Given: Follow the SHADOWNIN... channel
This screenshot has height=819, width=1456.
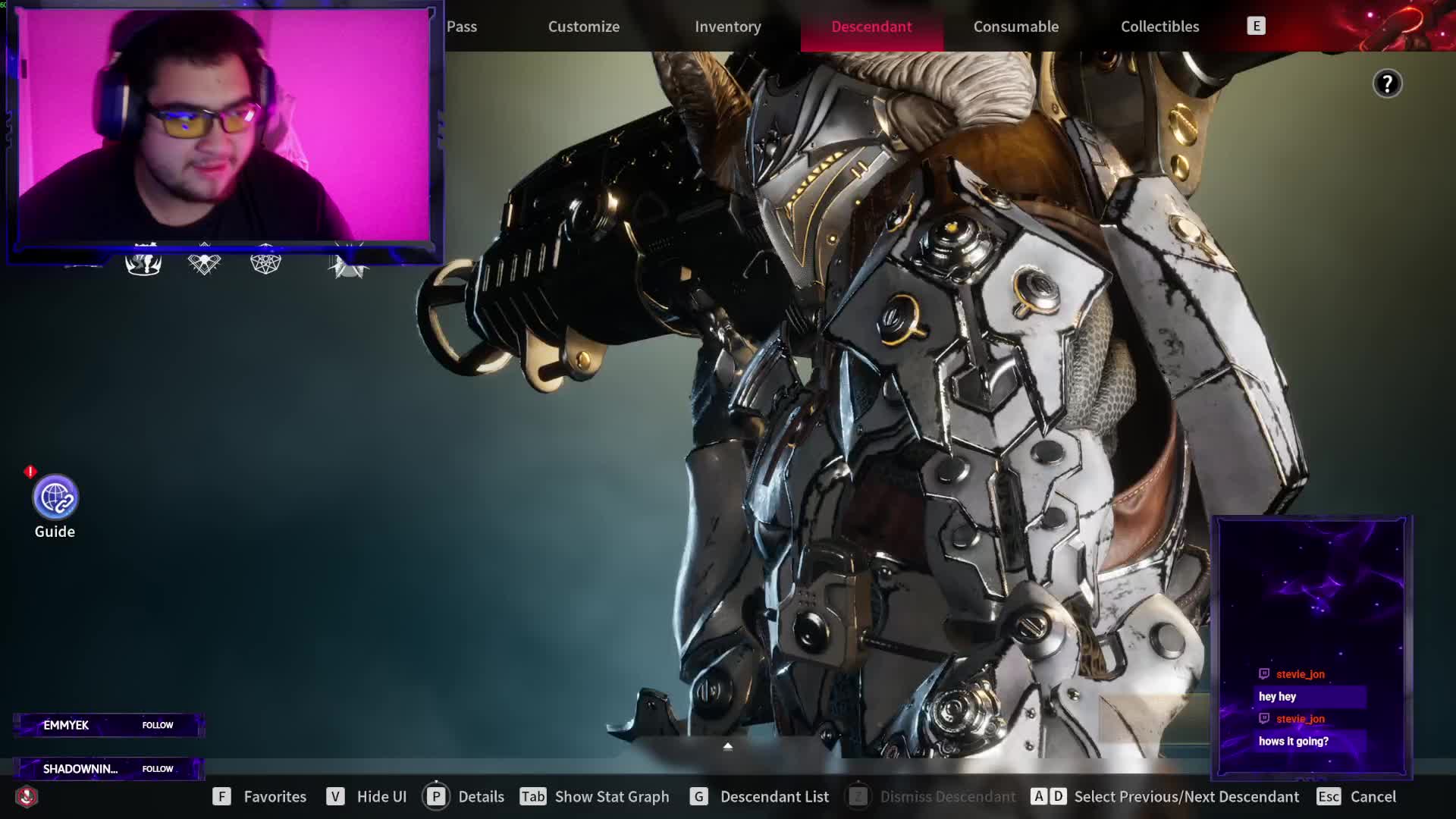Looking at the screenshot, I should 158,769.
